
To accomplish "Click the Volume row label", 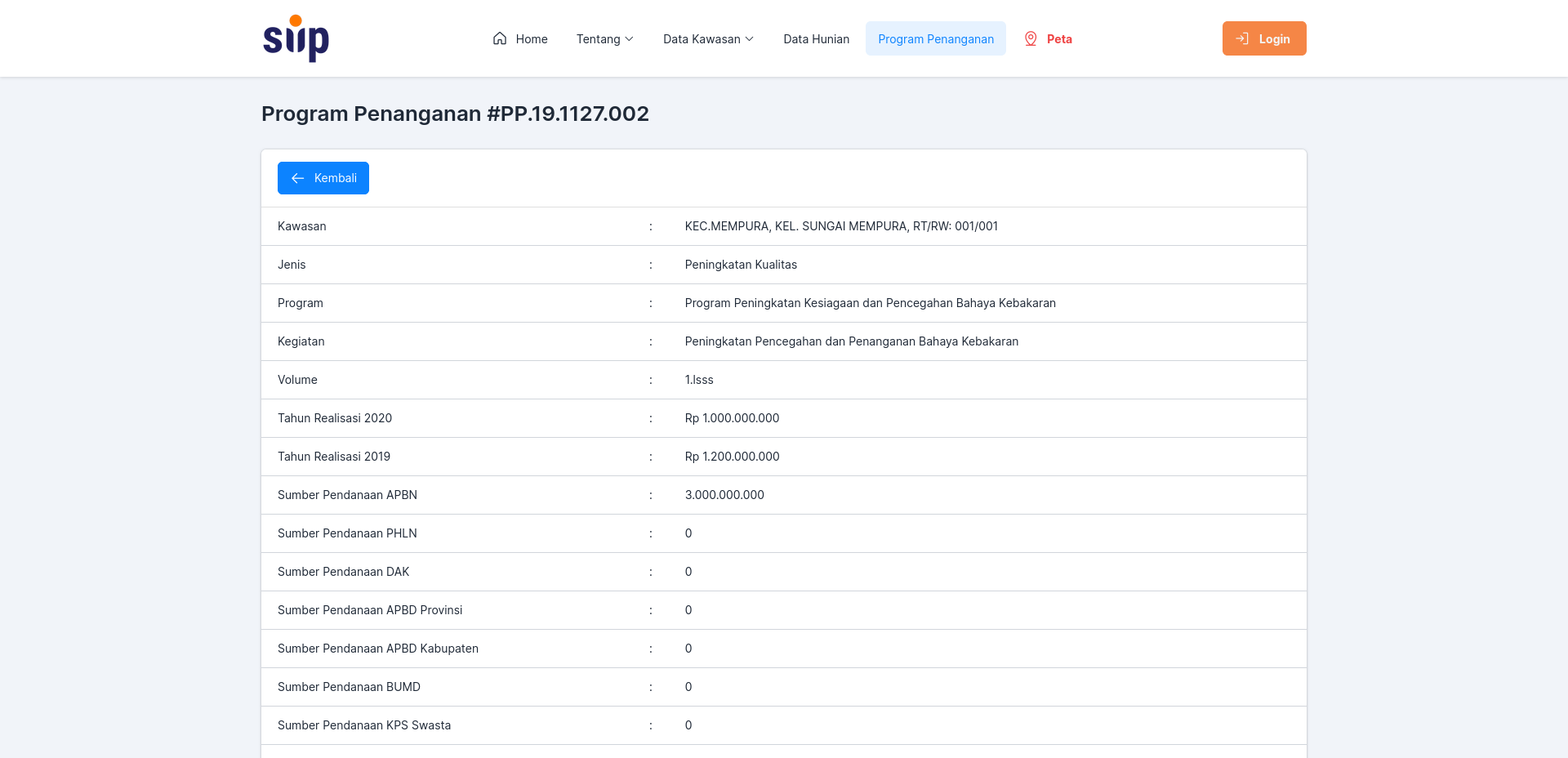I will [297, 380].
